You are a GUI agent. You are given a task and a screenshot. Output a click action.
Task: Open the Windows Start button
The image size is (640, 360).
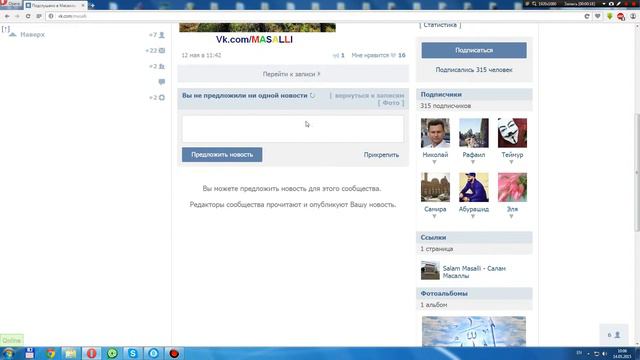point(9,353)
